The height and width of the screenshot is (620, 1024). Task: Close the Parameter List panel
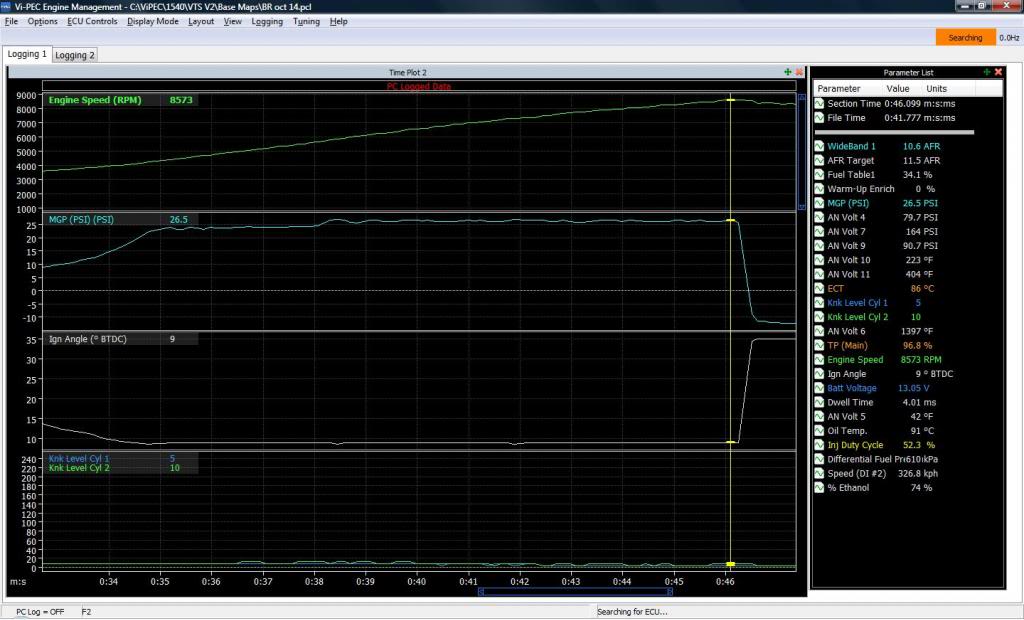(998, 72)
